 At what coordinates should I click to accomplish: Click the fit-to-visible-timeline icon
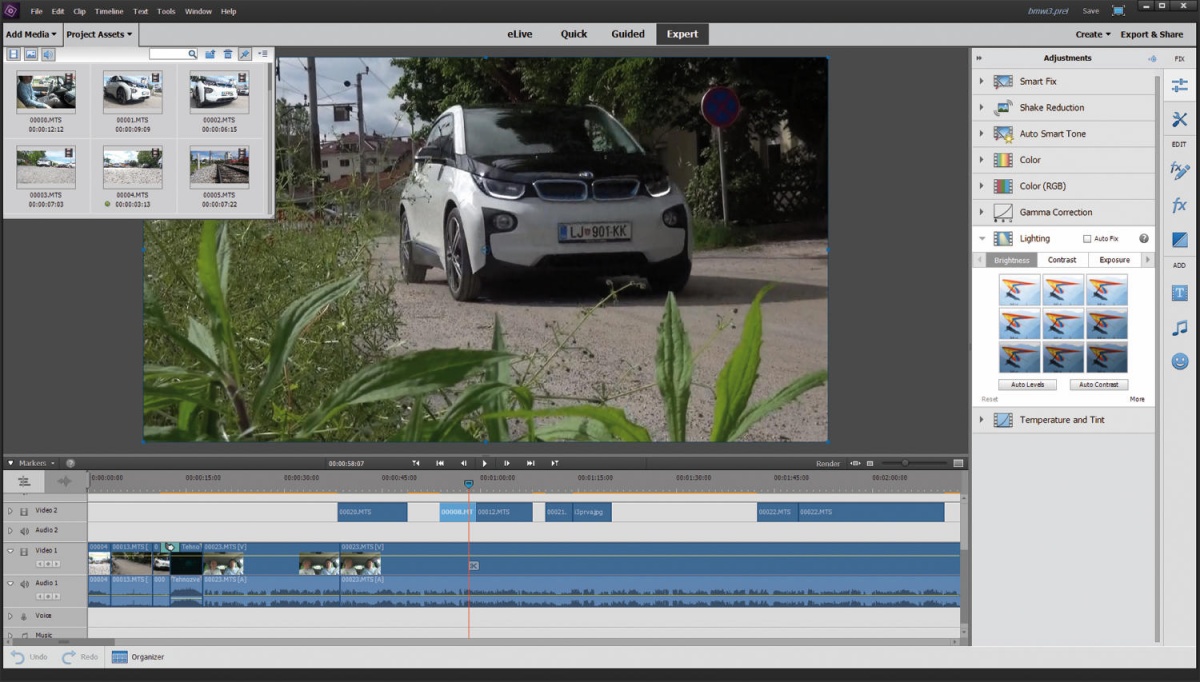click(958, 463)
